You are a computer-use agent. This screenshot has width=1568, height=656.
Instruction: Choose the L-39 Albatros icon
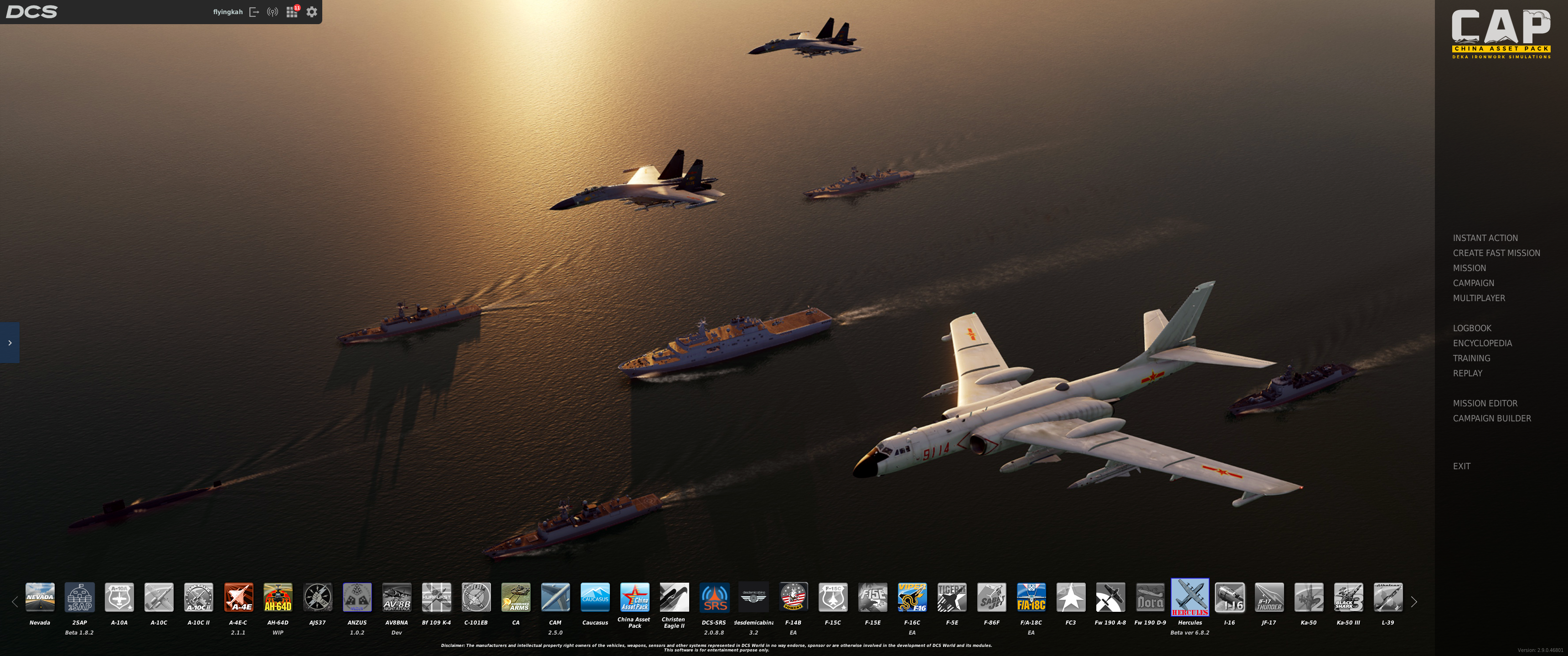tap(1388, 597)
